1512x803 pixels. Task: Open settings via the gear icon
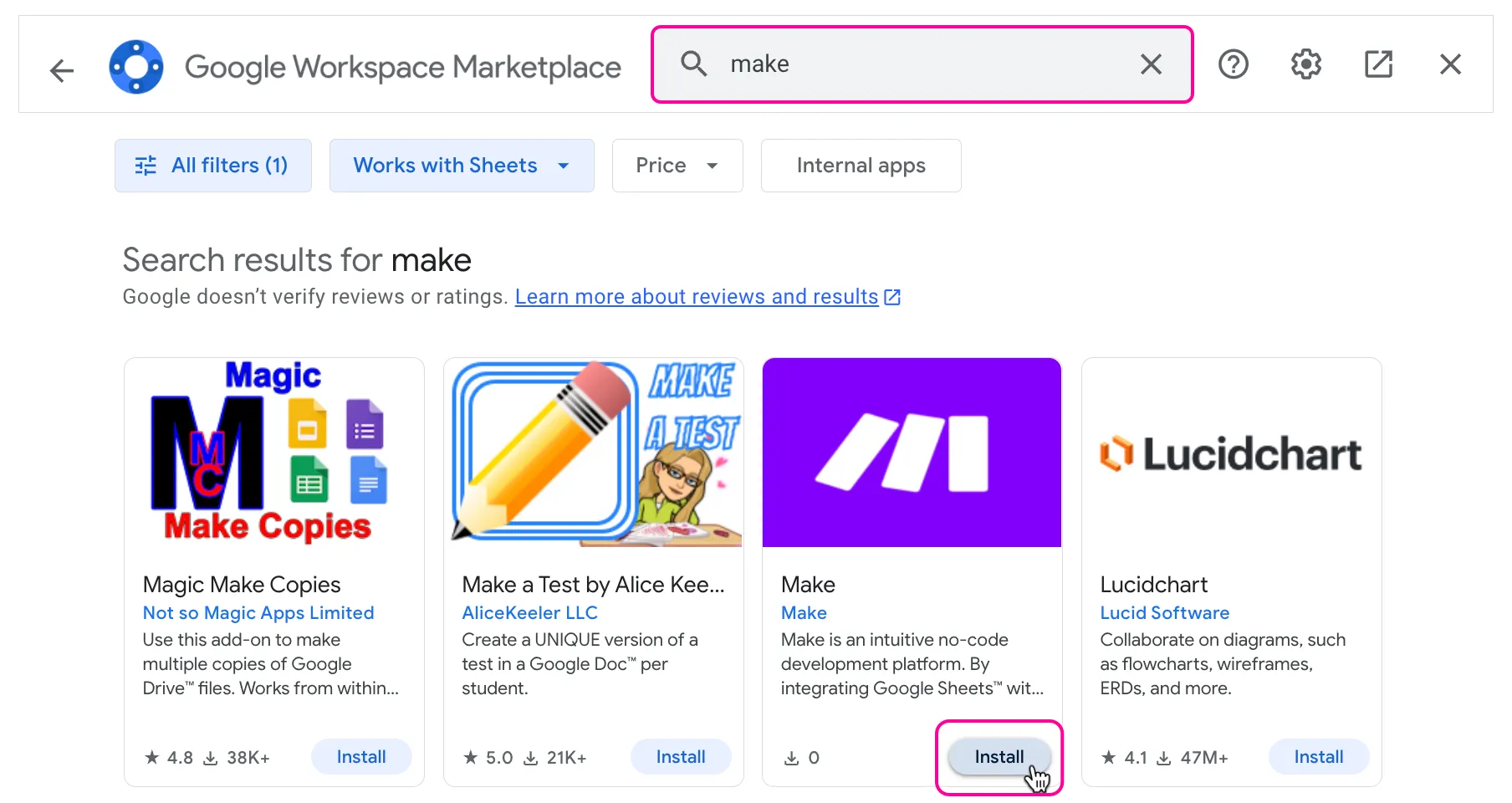coord(1305,64)
